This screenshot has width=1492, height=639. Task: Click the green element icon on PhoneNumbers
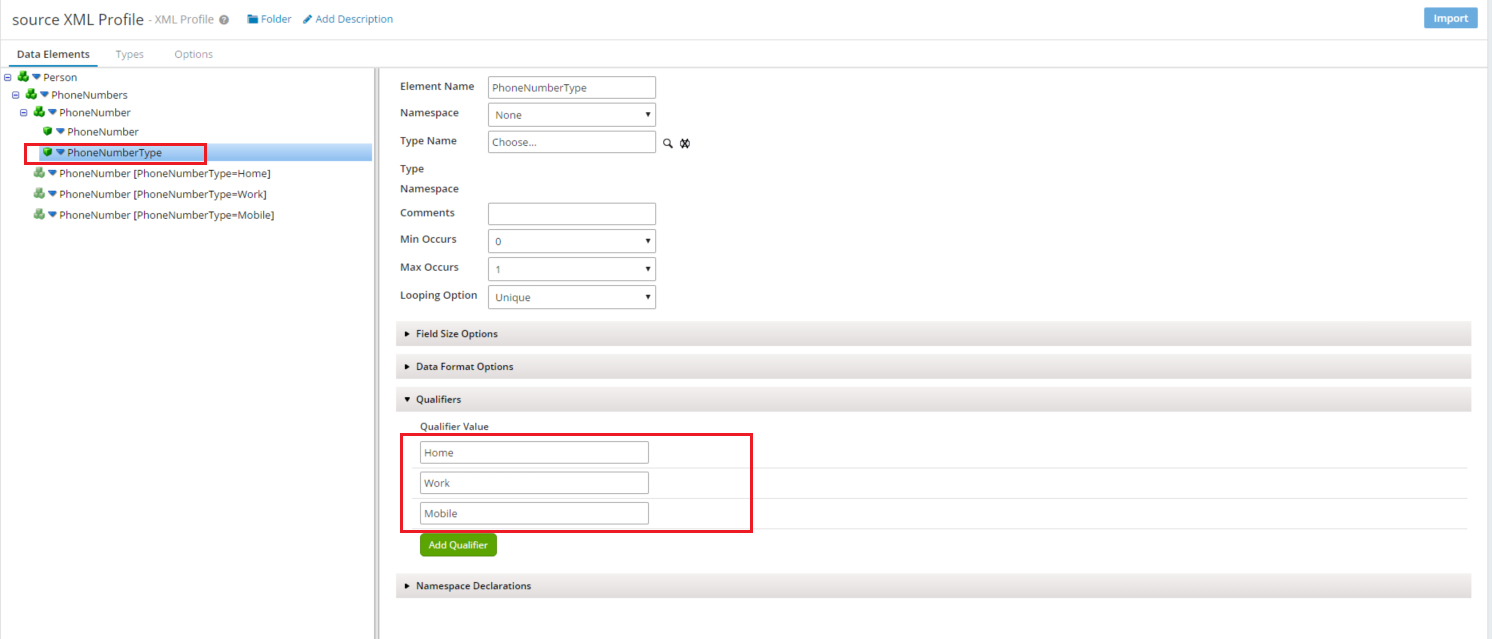(x=31, y=94)
